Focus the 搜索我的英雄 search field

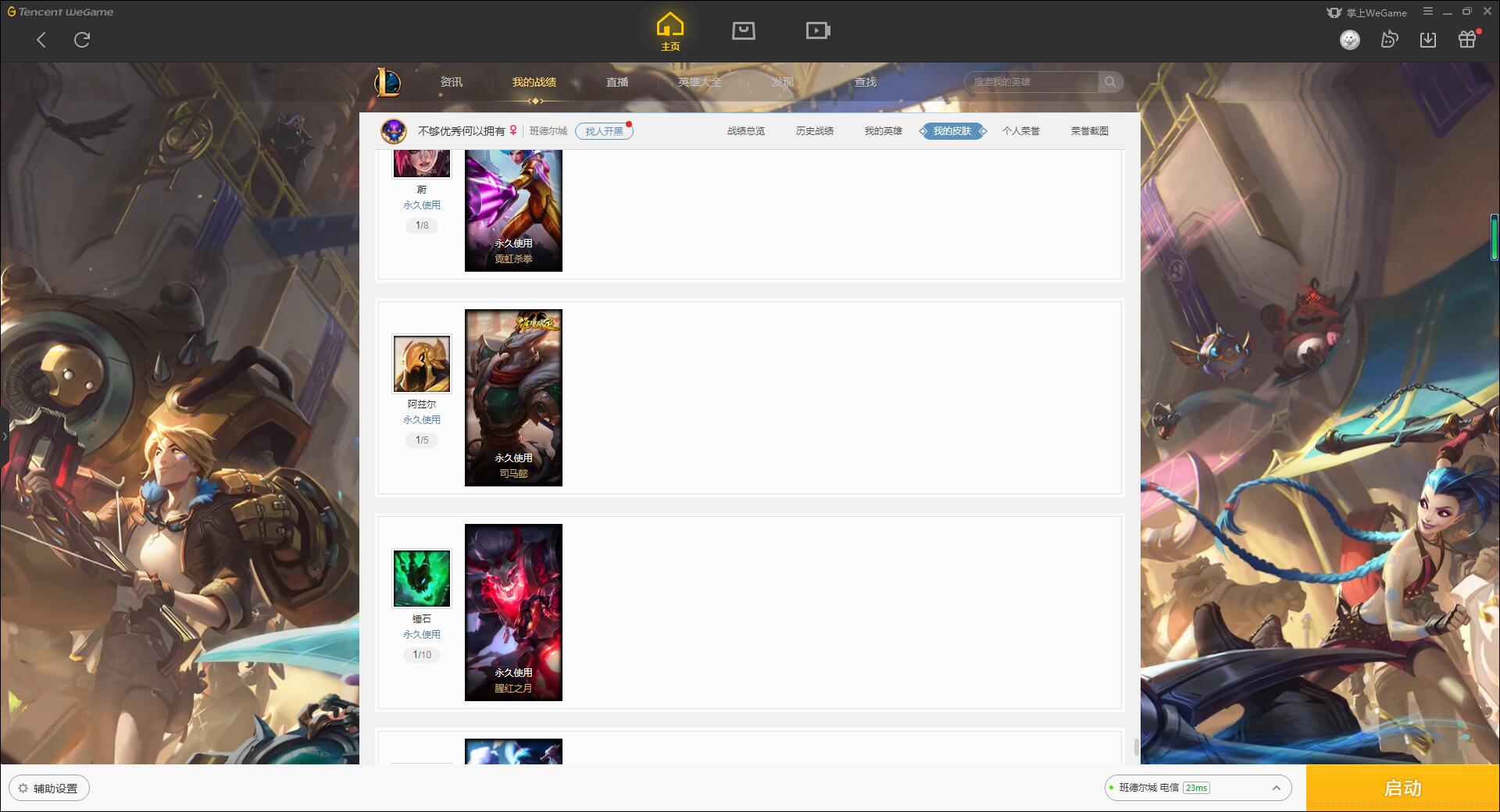pyautogui.click(x=1031, y=82)
